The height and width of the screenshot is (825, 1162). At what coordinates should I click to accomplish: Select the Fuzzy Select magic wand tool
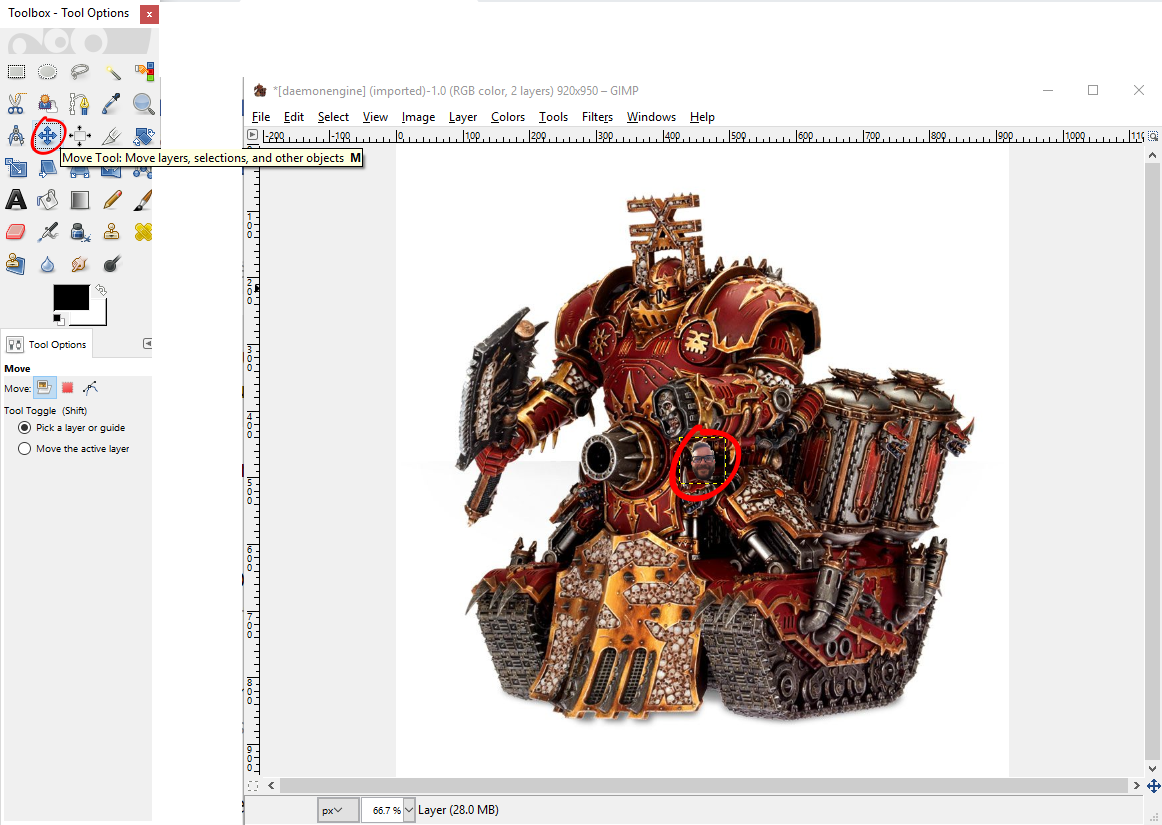click(113, 72)
